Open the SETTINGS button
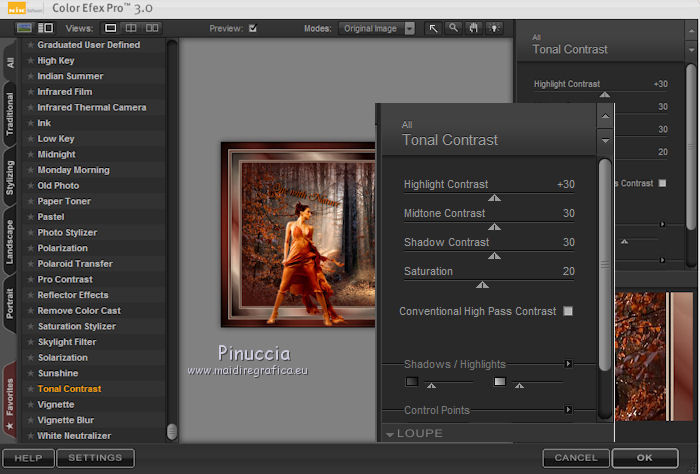The height and width of the screenshot is (474, 700). point(95,458)
